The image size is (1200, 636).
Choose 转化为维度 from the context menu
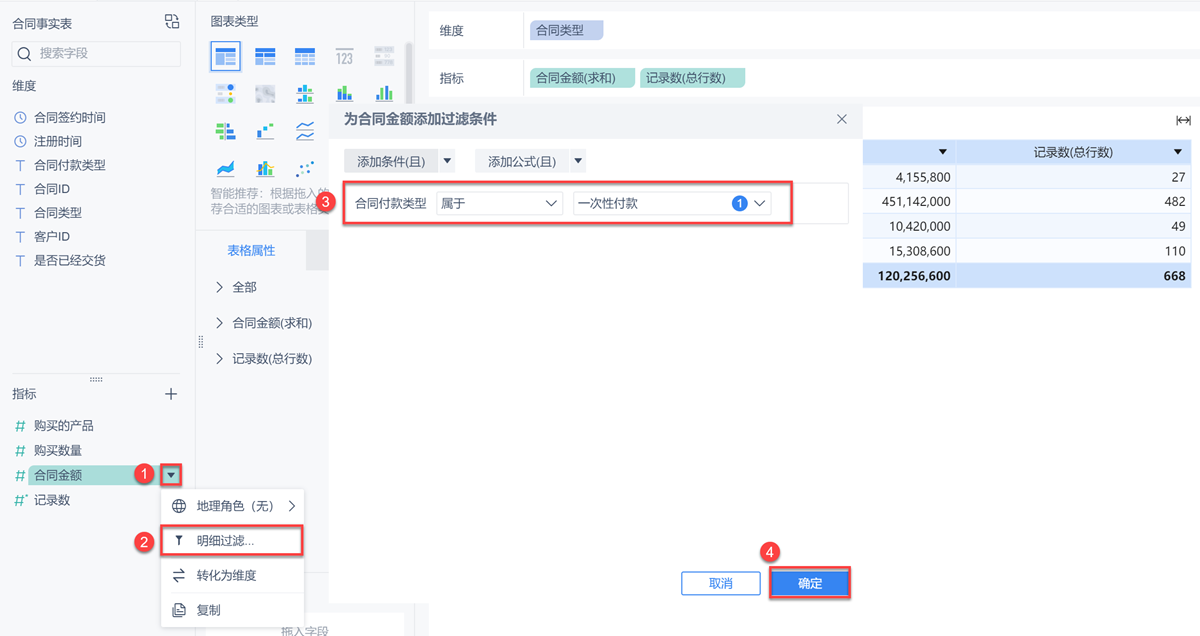(232, 575)
